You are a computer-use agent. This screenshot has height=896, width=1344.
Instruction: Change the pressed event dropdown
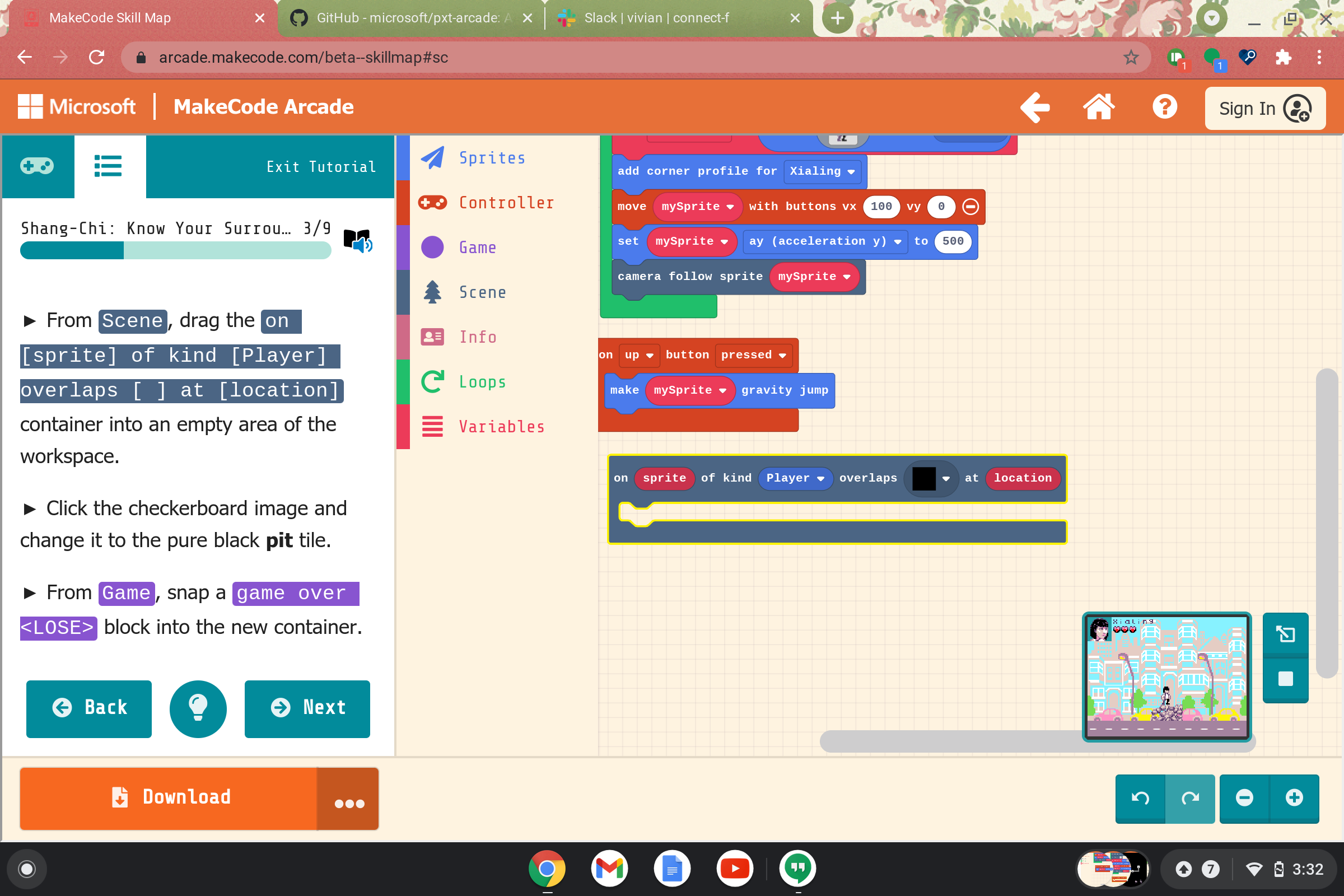(753, 355)
